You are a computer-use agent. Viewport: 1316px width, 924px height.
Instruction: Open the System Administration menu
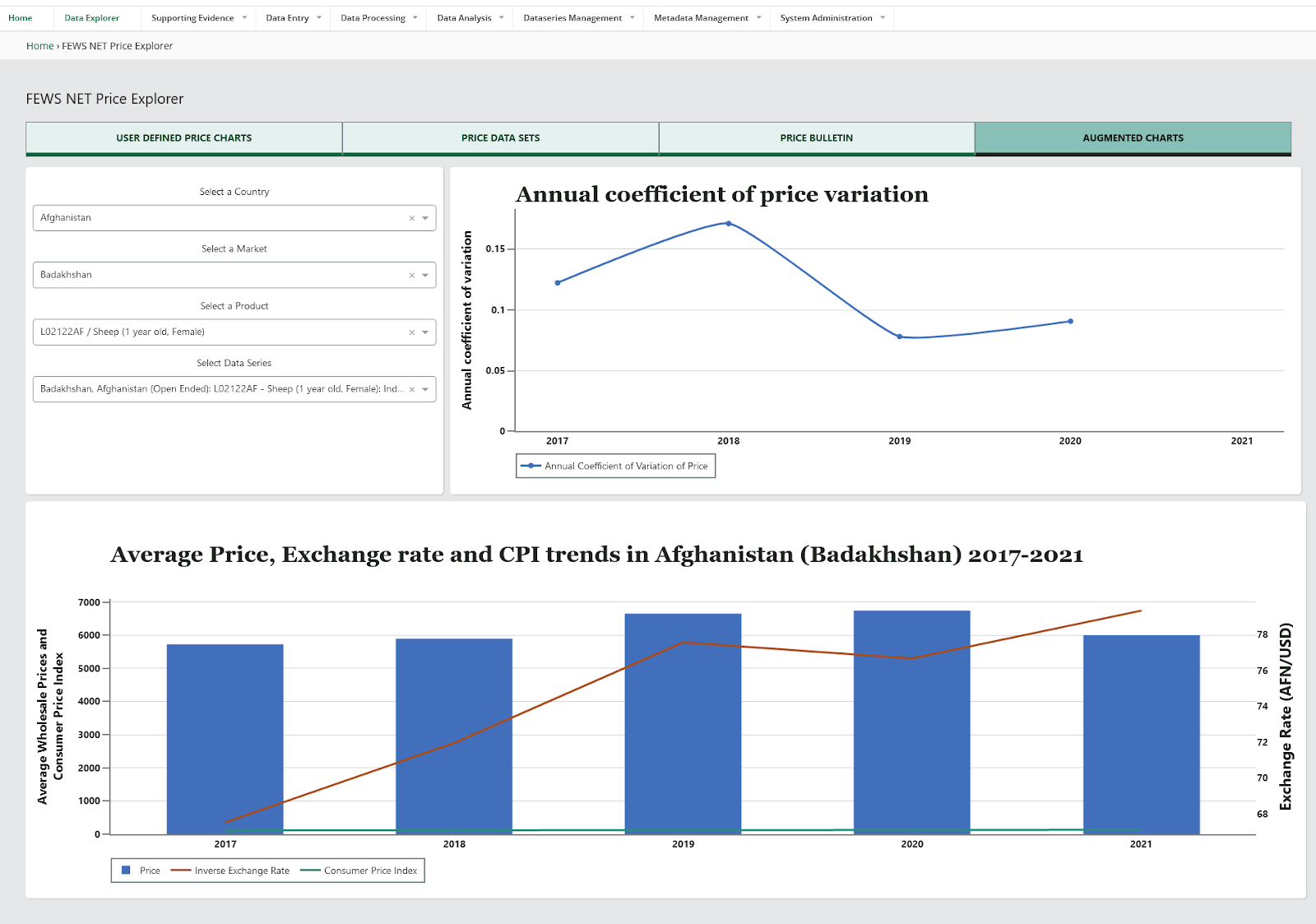tap(832, 18)
